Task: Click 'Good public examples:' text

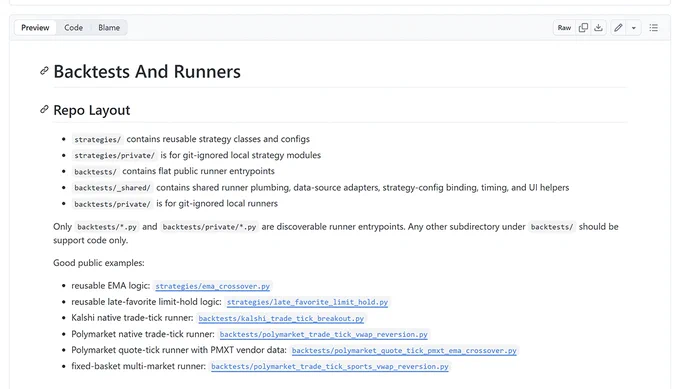Action: (x=99, y=263)
